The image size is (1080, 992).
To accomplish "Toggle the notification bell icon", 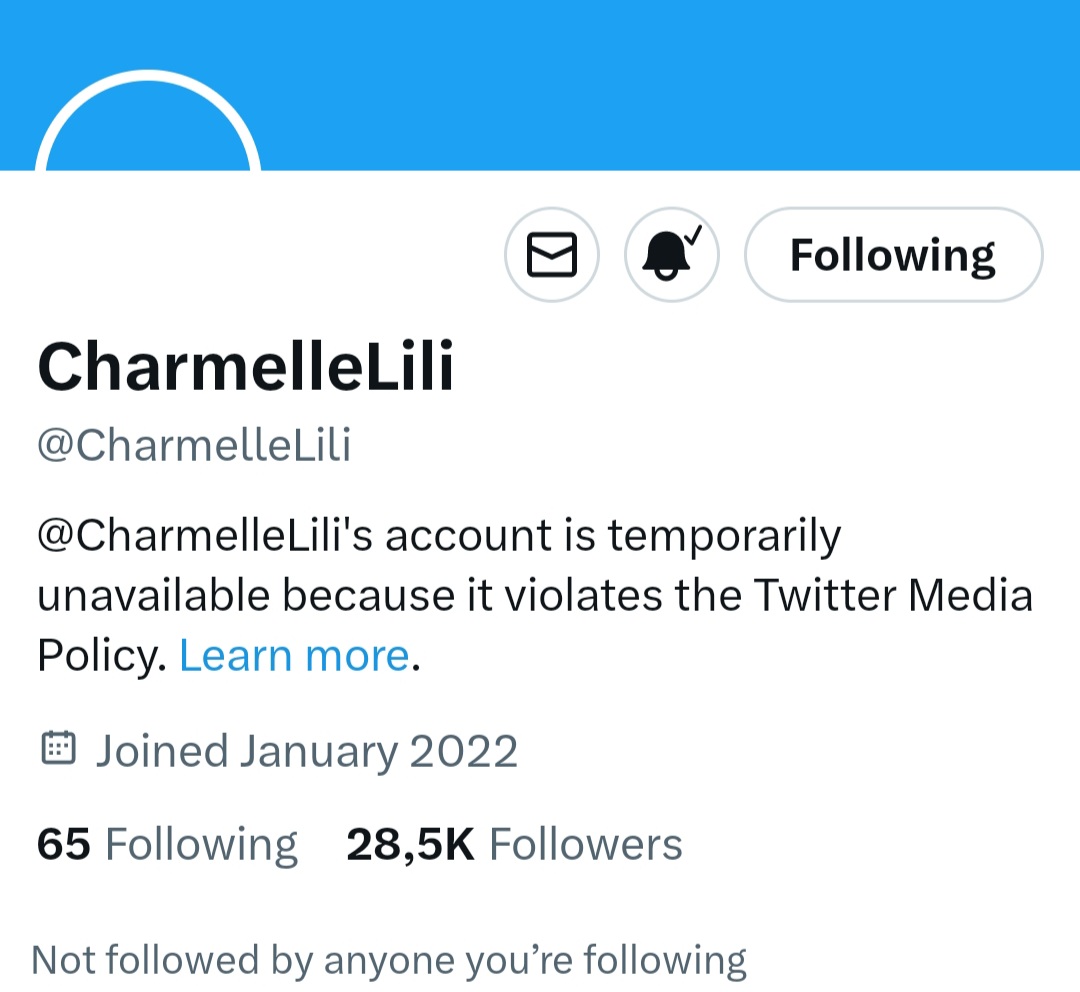I will [671, 255].
